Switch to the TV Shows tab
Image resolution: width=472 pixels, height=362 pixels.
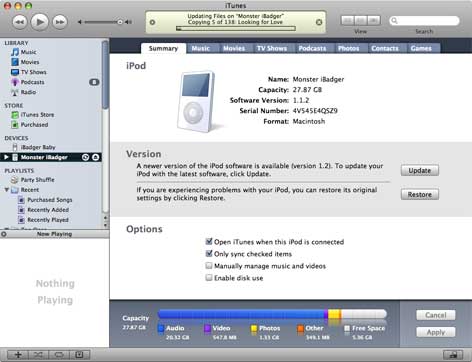click(272, 48)
